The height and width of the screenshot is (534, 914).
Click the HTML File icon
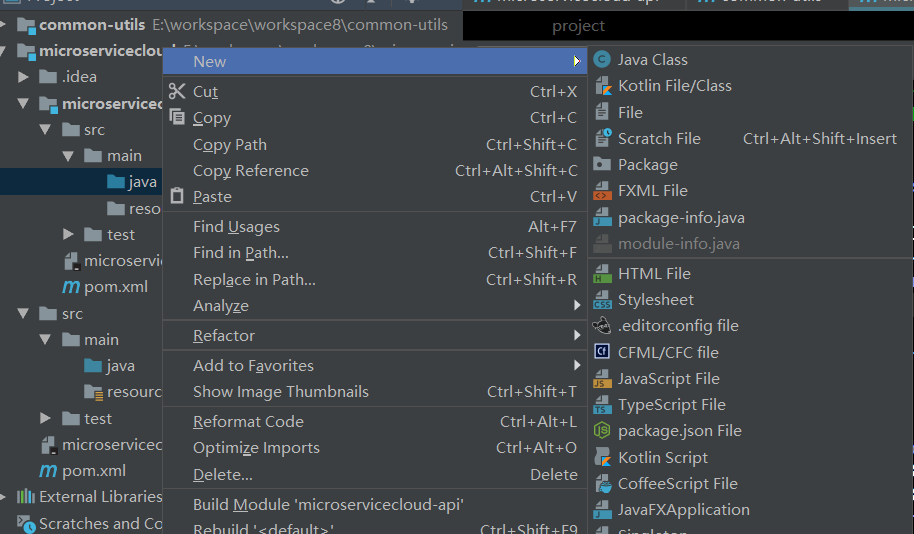click(602, 273)
